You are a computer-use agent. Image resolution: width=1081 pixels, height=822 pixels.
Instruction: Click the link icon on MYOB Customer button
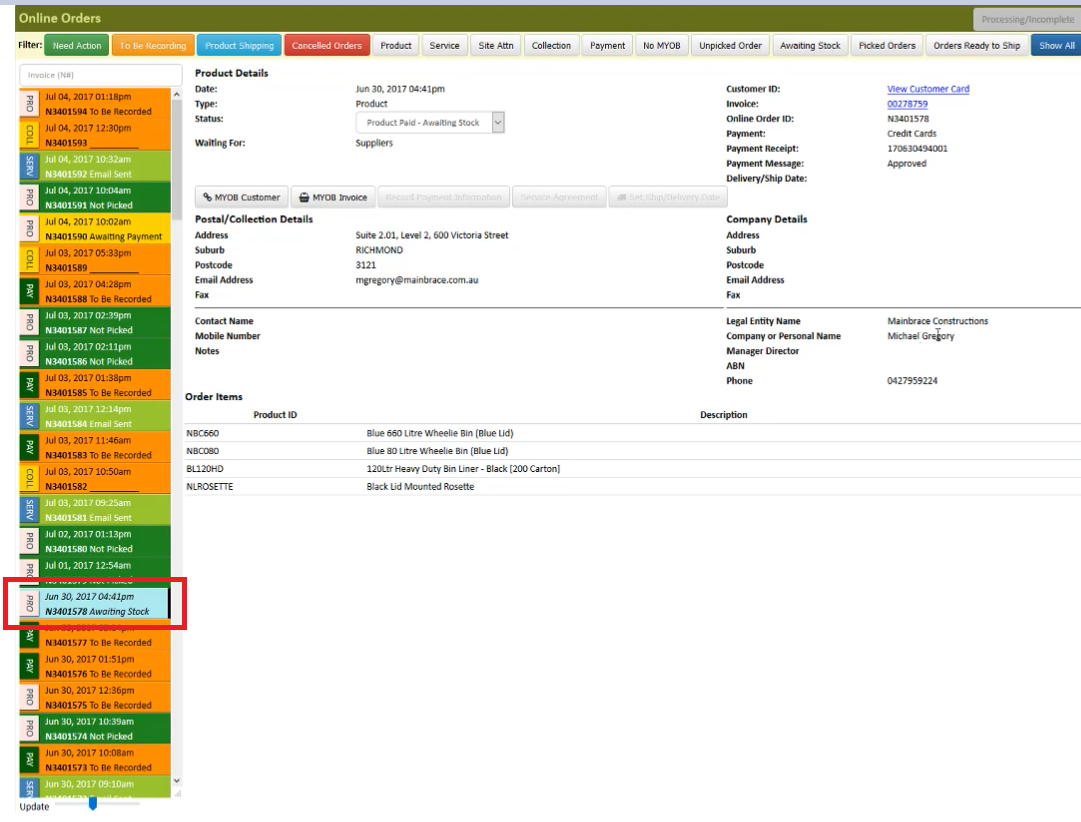[x=207, y=197]
